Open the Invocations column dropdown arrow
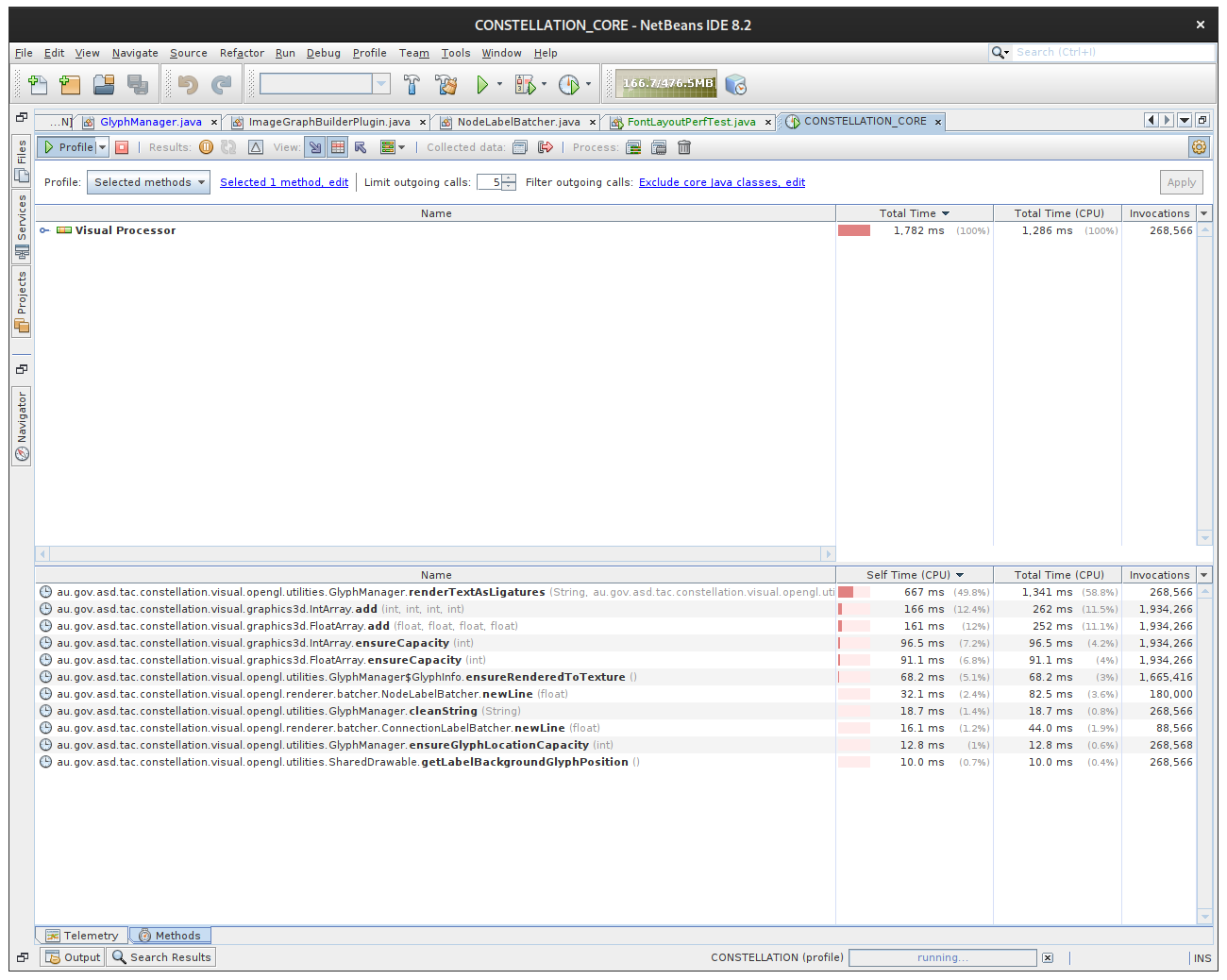 (x=1203, y=212)
